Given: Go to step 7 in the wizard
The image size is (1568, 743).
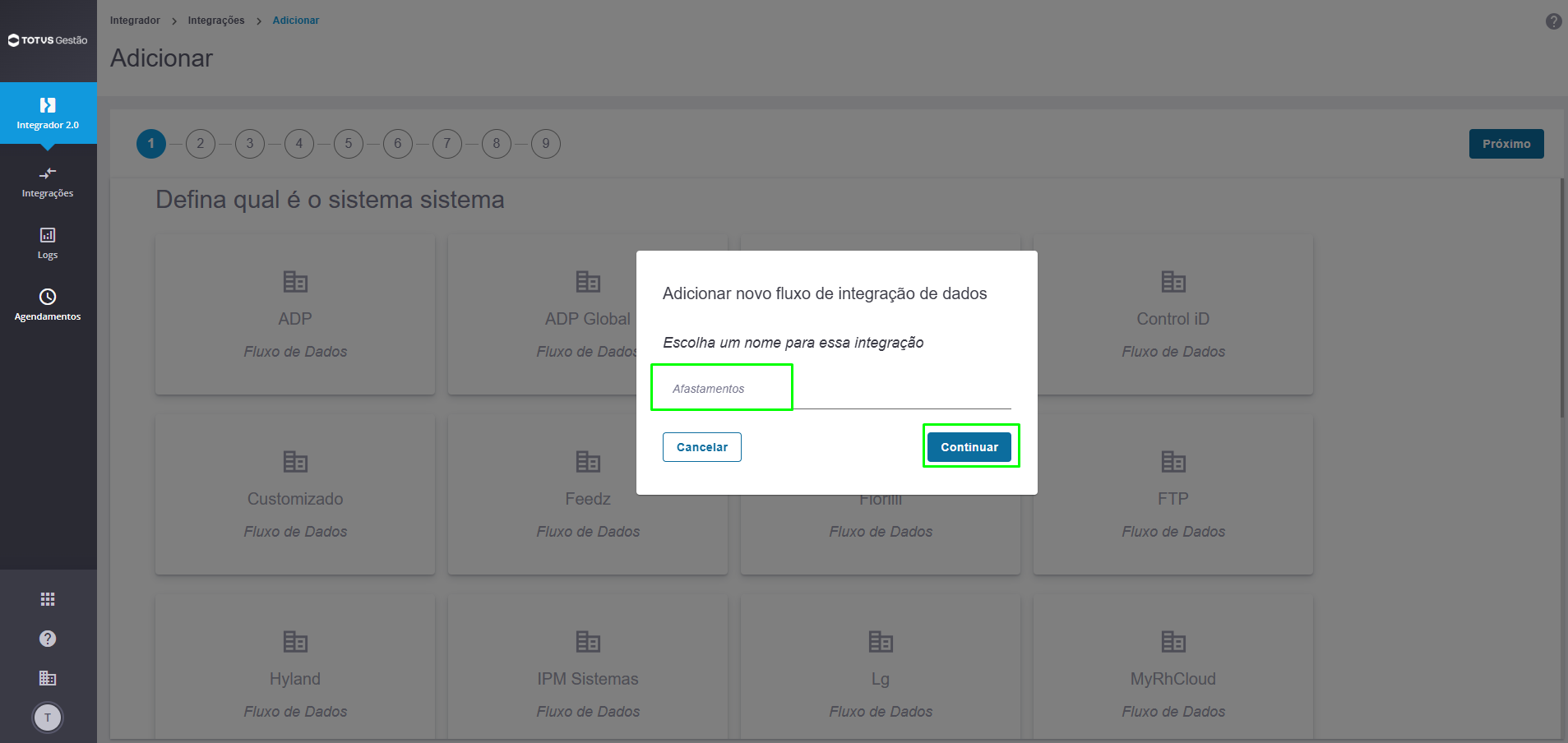Looking at the screenshot, I should tap(447, 144).
